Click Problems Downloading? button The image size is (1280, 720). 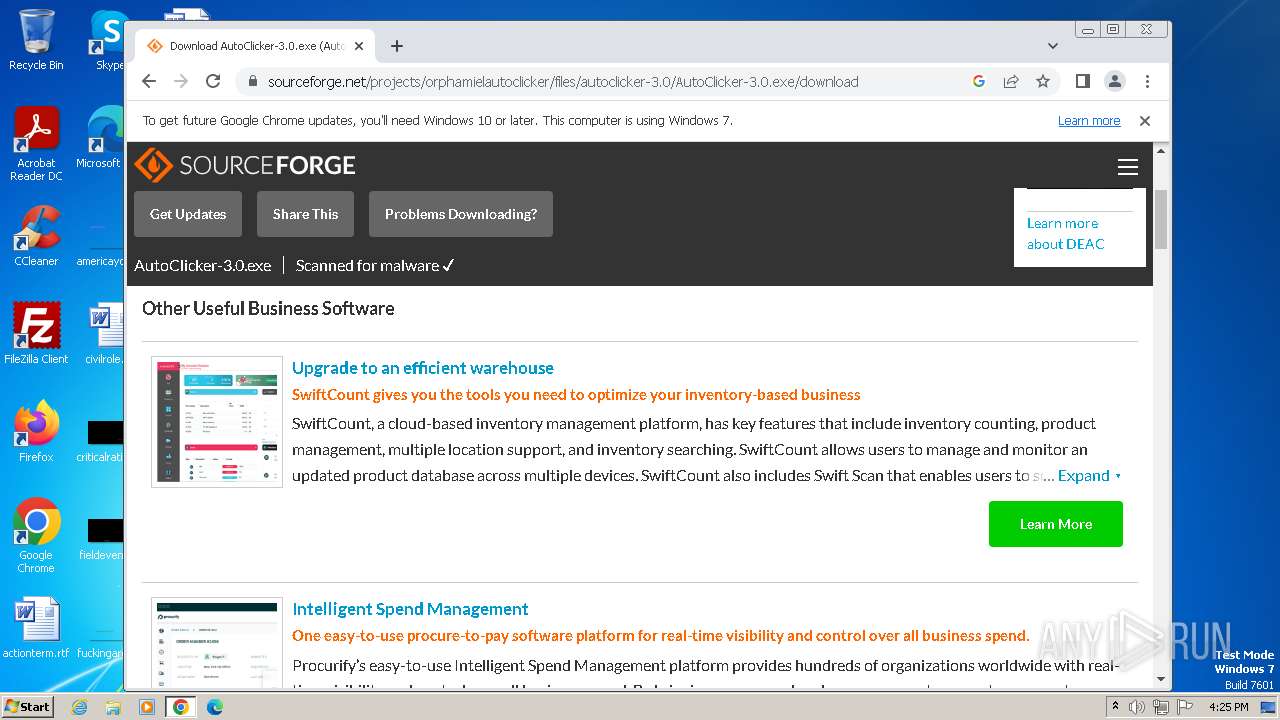(461, 214)
